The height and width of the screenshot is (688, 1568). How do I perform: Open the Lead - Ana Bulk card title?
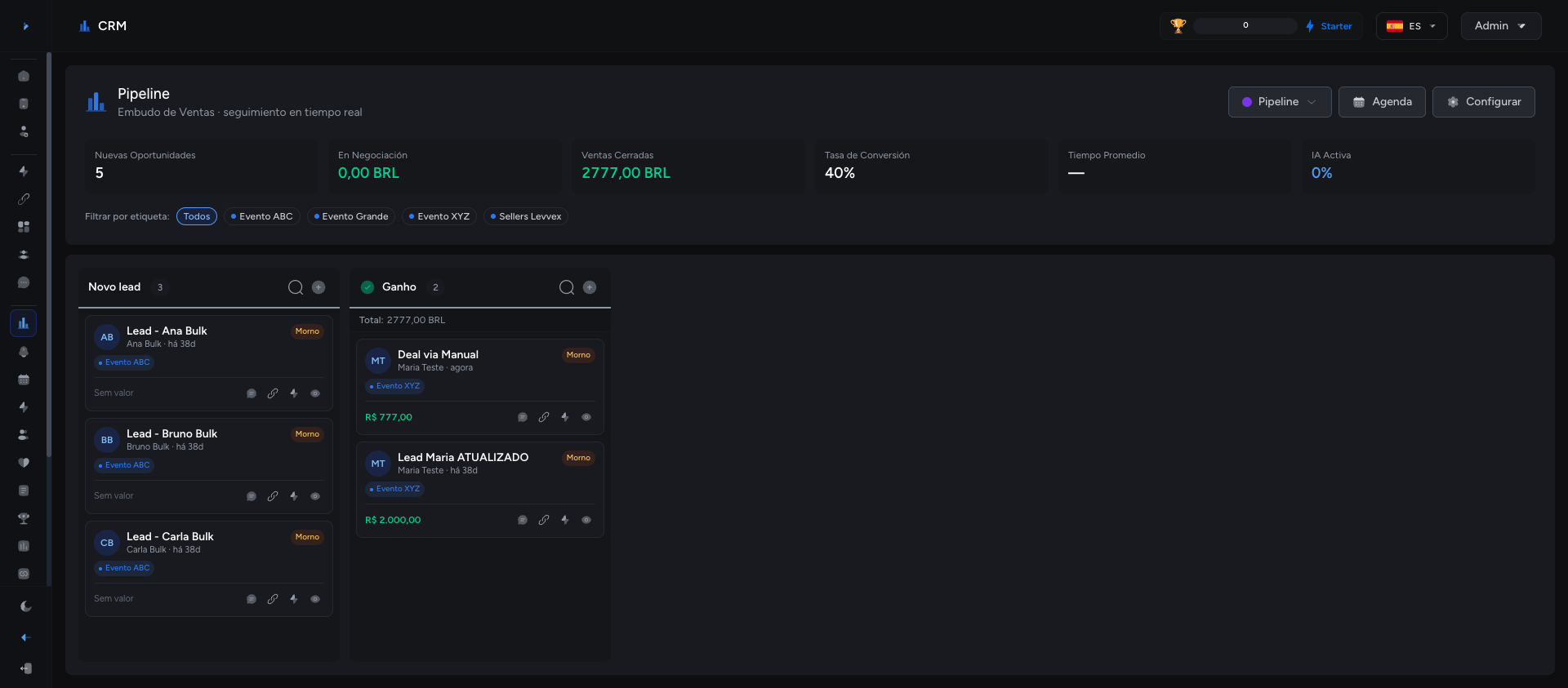click(x=167, y=331)
